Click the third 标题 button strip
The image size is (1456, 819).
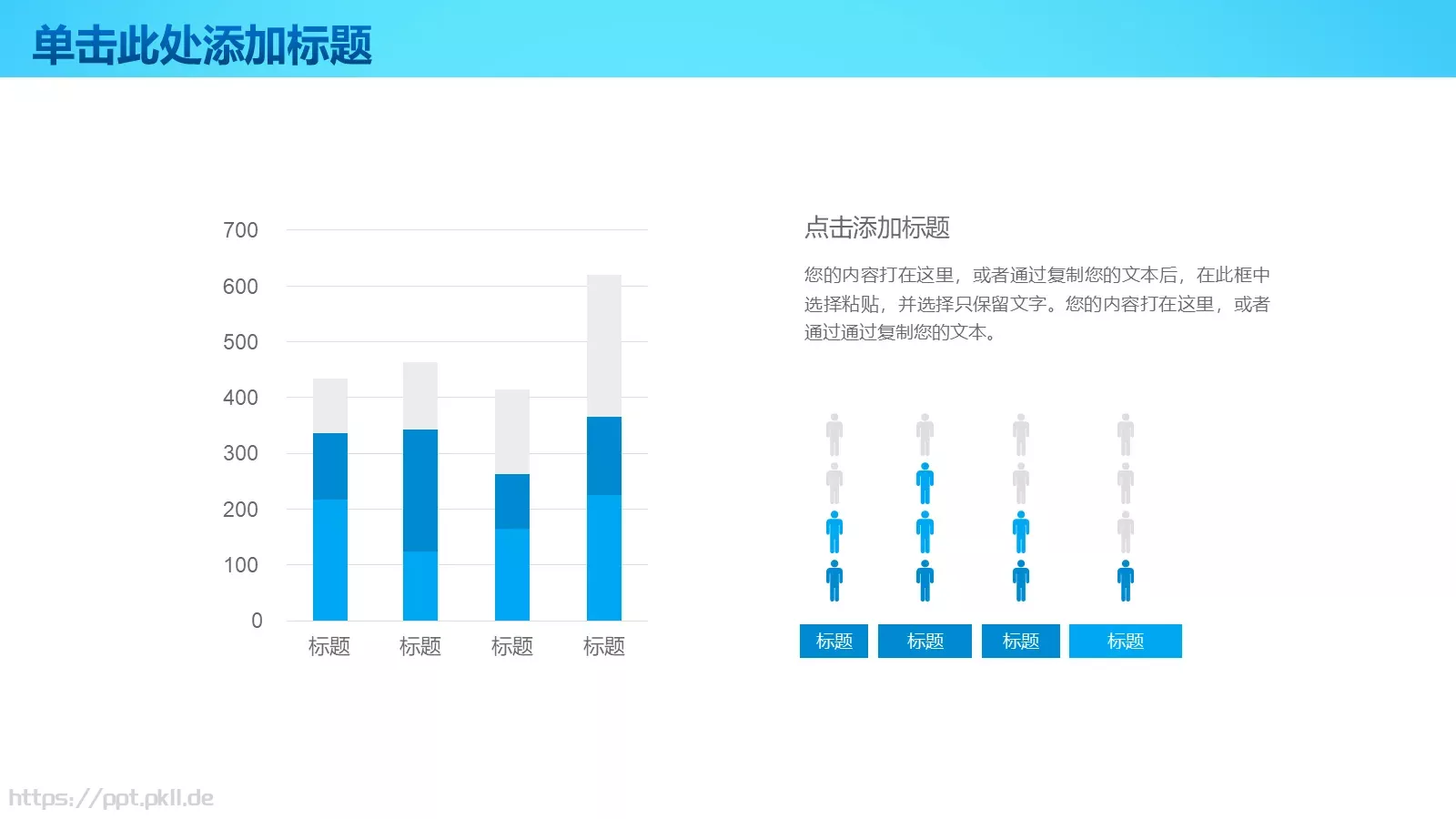[1020, 641]
